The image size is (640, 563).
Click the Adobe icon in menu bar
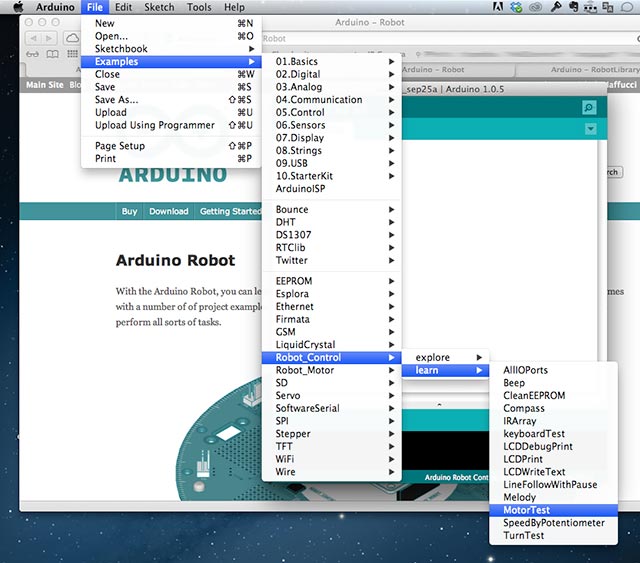coord(498,7)
